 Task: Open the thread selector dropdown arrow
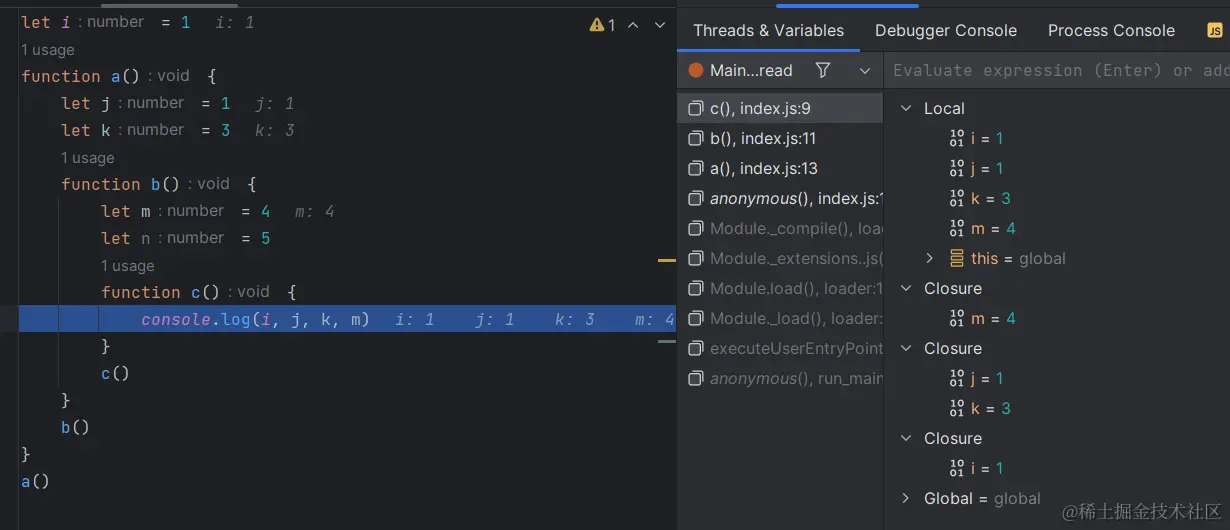[x=865, y=70]
